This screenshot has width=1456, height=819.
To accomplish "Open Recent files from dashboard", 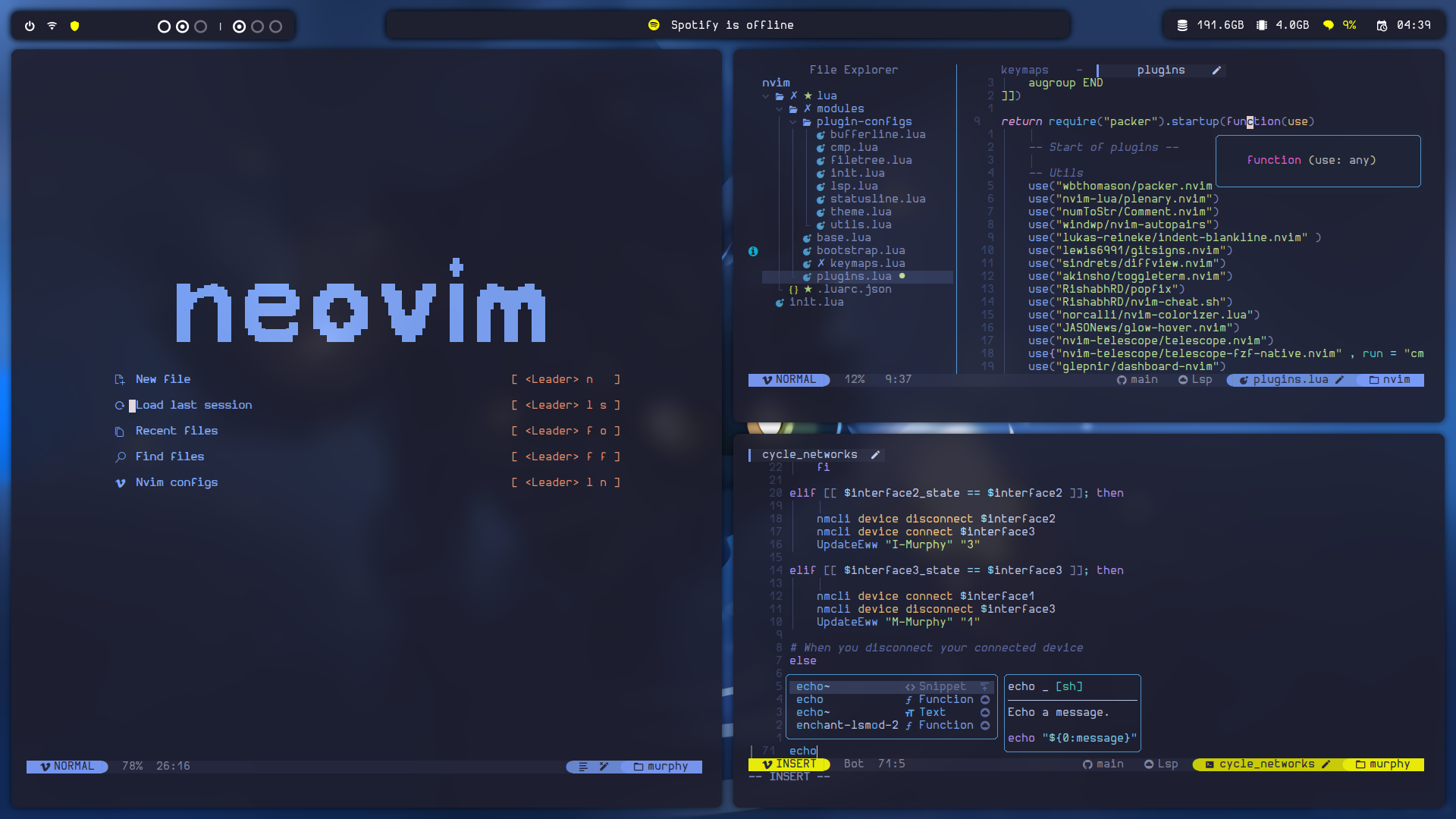I will pos(177,431).
